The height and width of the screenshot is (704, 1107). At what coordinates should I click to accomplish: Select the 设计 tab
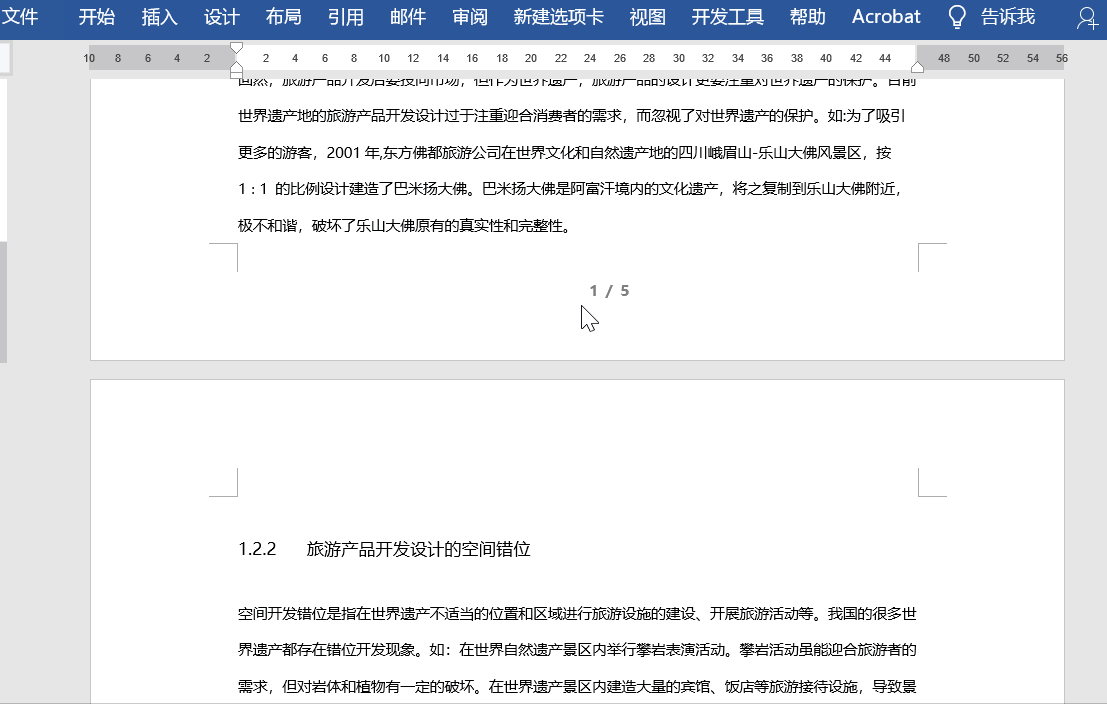coord(222,16)
